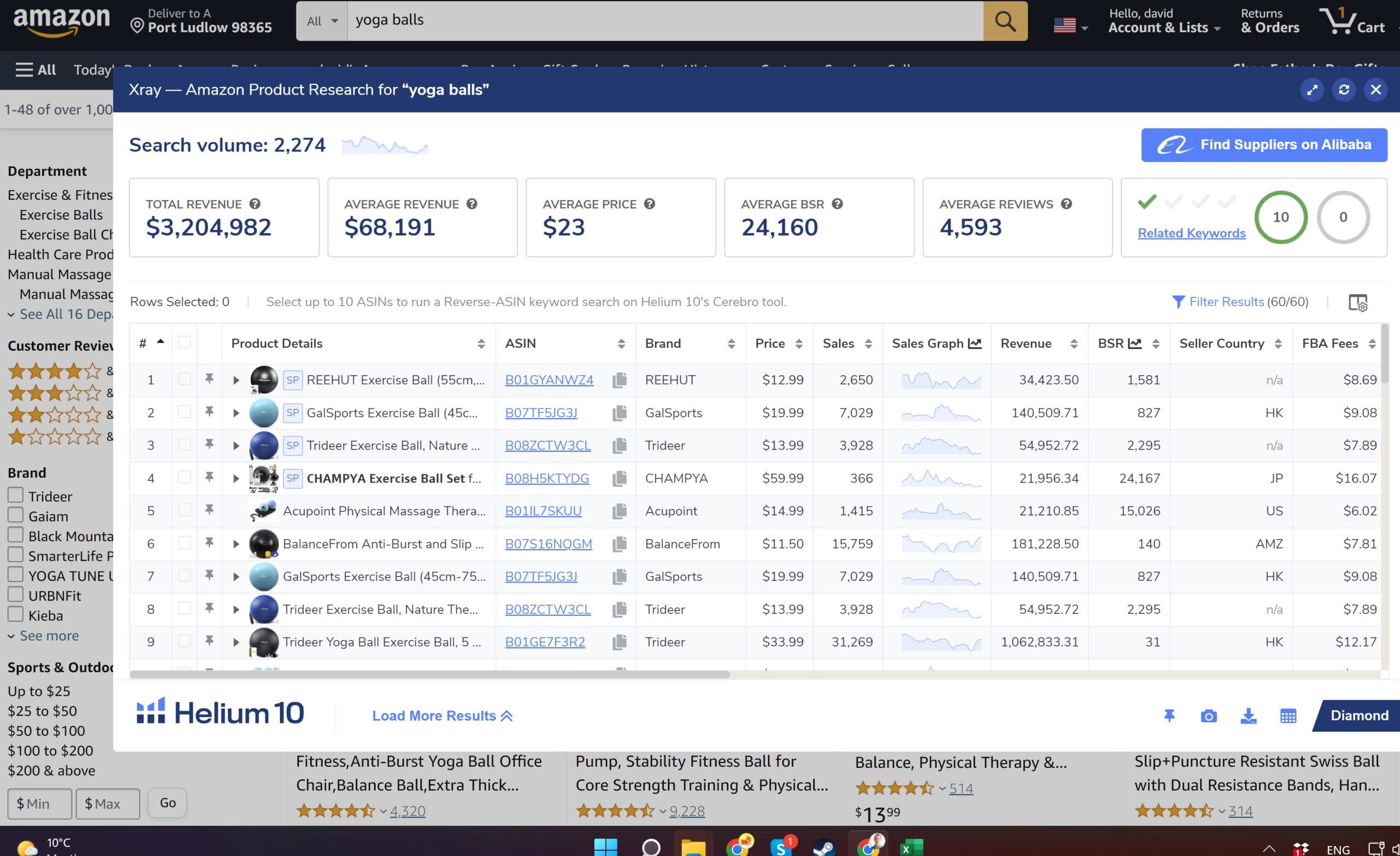Expand See All 16 Departments
The image size is (1400, 856).
coord(60,315)
